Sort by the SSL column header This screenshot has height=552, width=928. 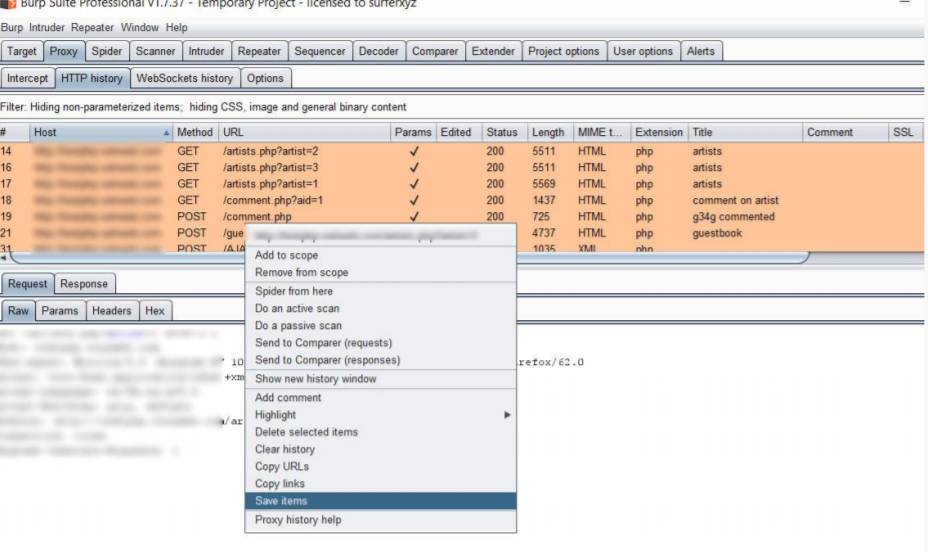tap(906, 133)
